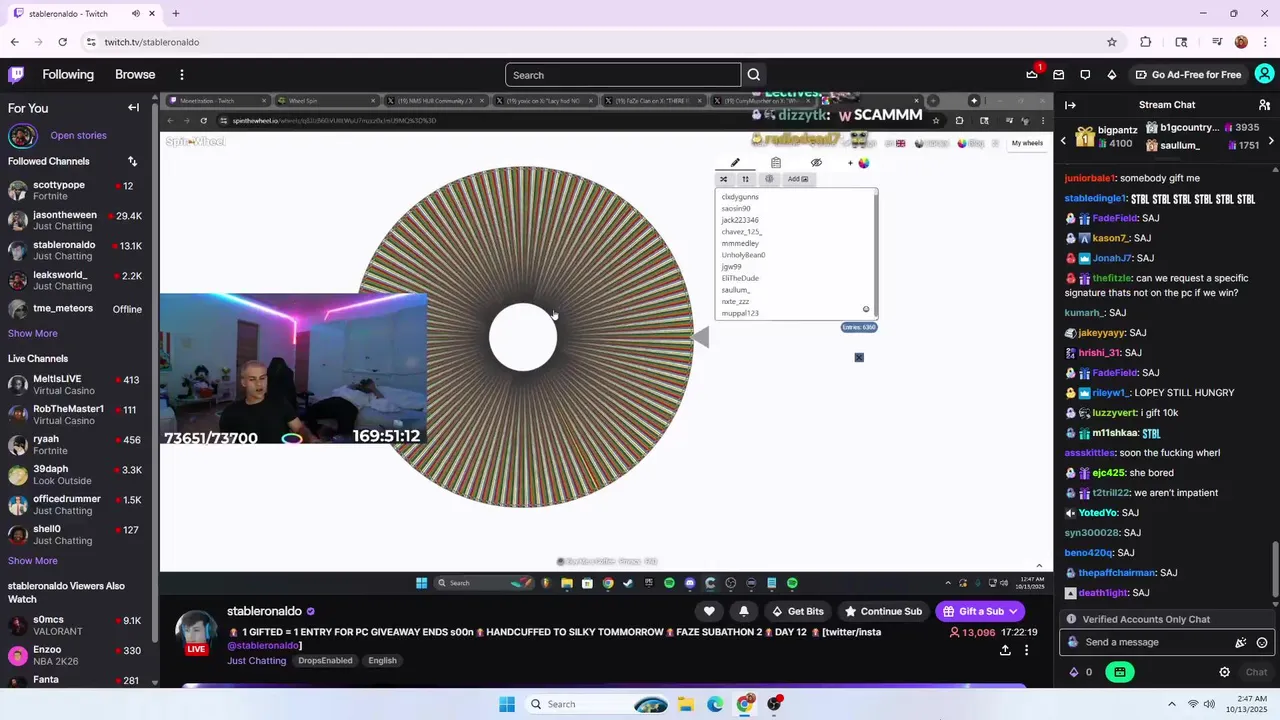The height and width of the screenshot is (720, 1280).
Task: Open the Browse tab
Action: (x=135, y=75)
